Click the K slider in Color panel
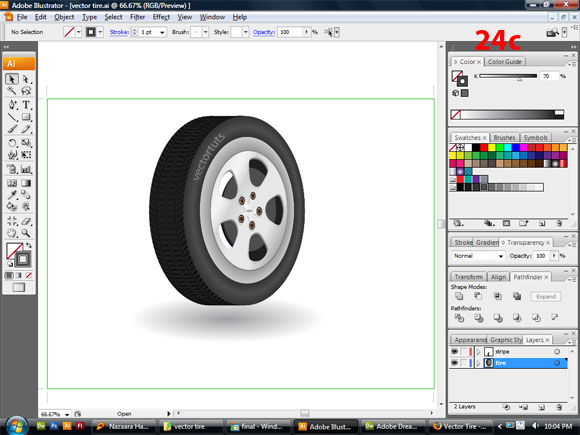580x435 pixels. [x=508, y=76]
